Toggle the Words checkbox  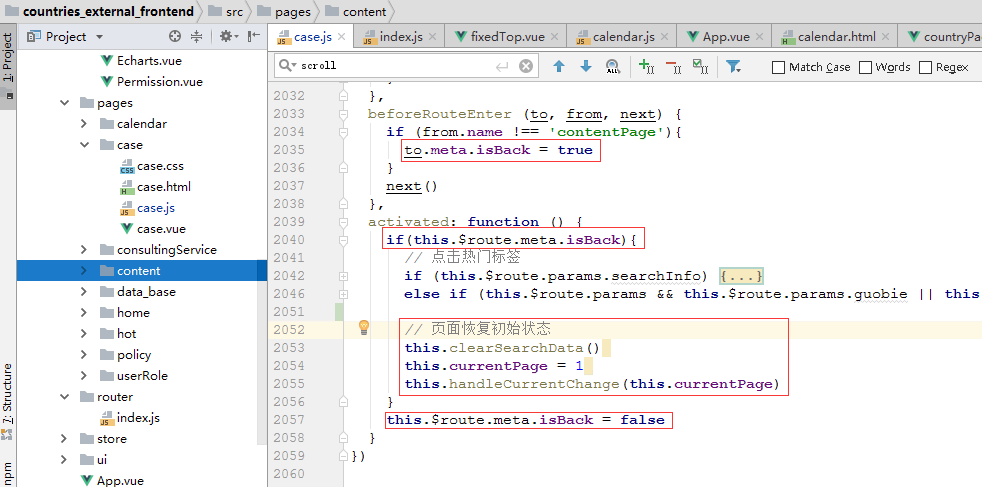click(865, 67)
